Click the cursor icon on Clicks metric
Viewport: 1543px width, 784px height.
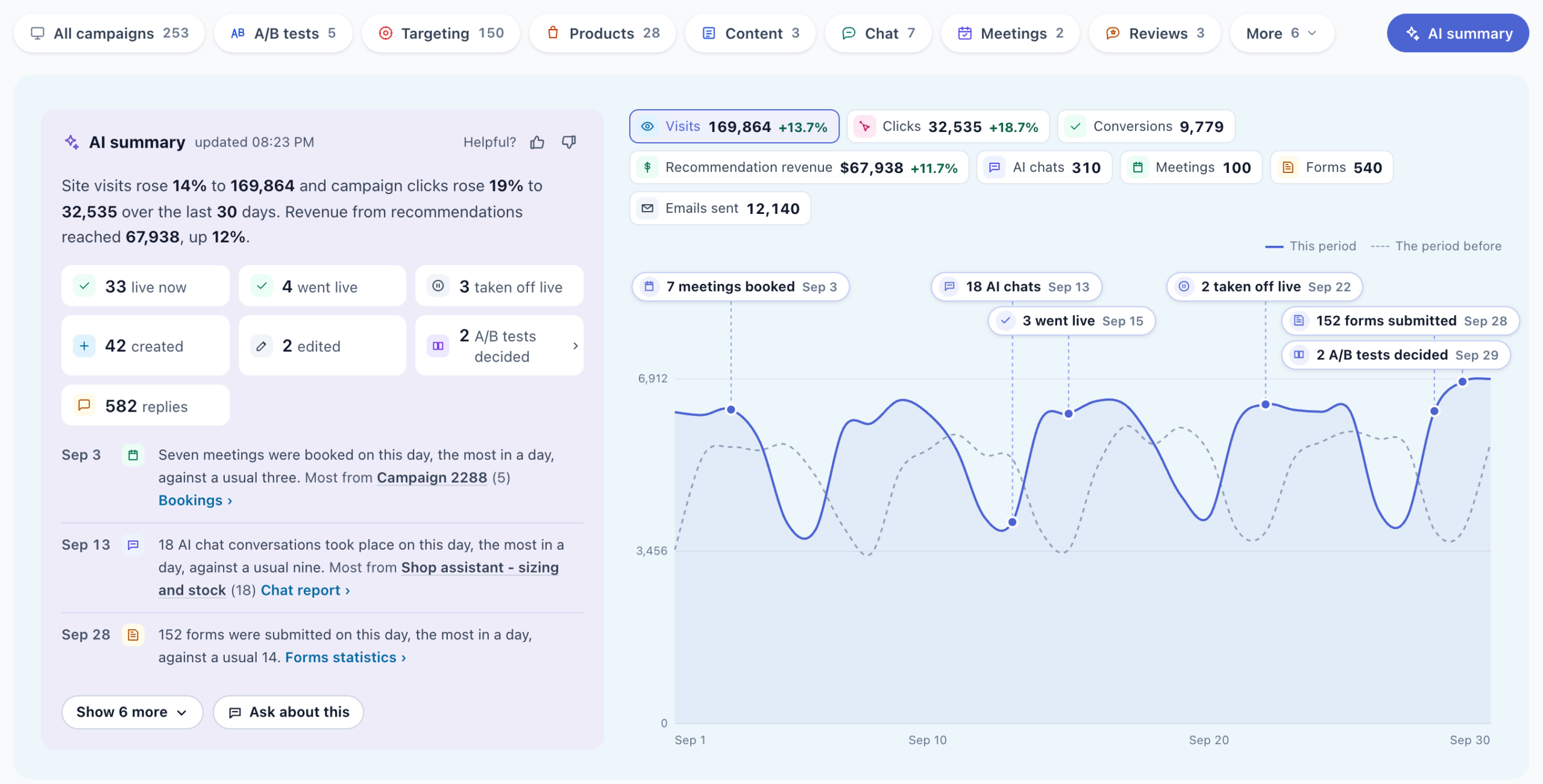click(864, 127)
